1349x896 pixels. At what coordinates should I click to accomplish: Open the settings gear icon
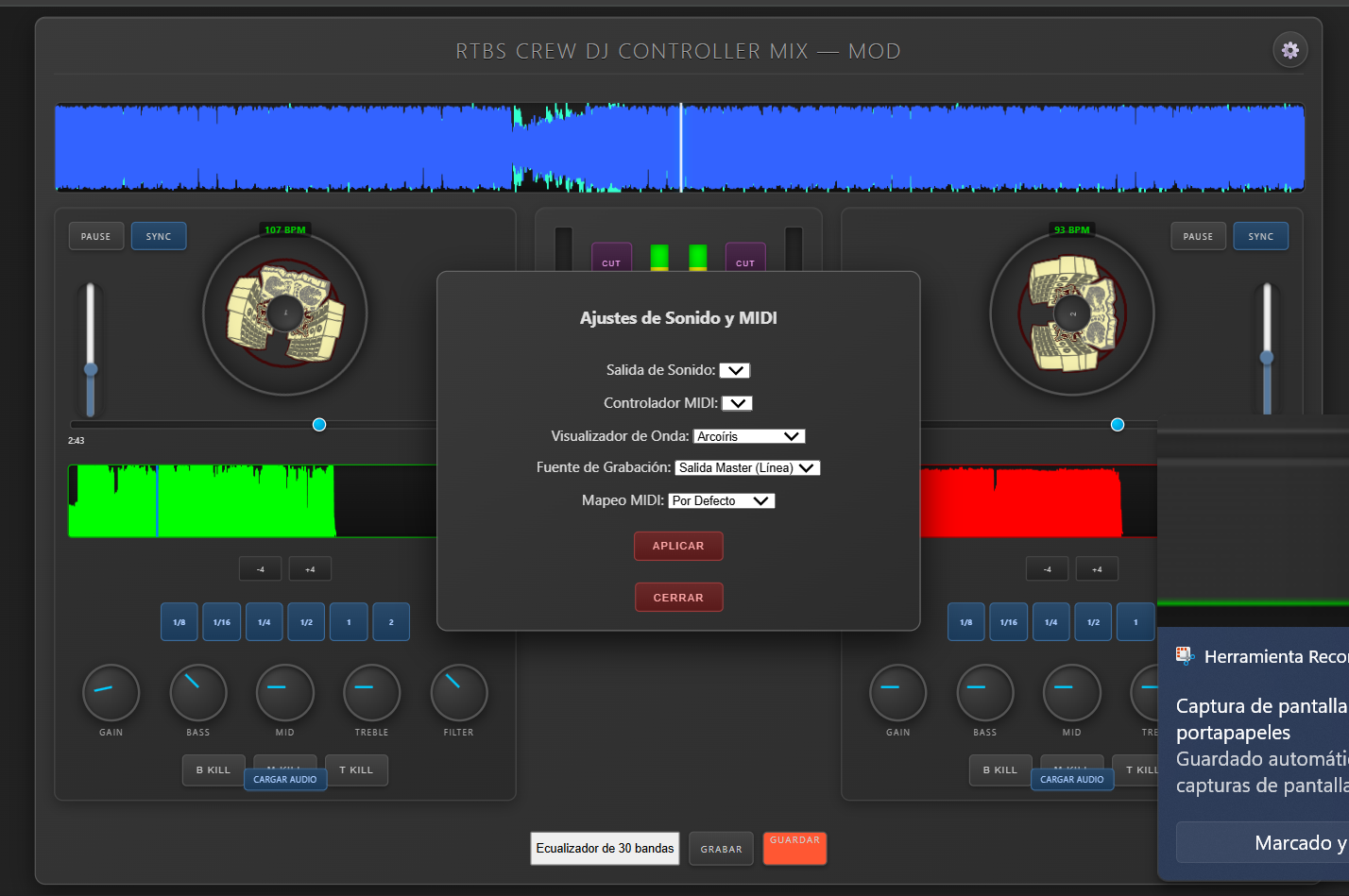point(1290,50)
